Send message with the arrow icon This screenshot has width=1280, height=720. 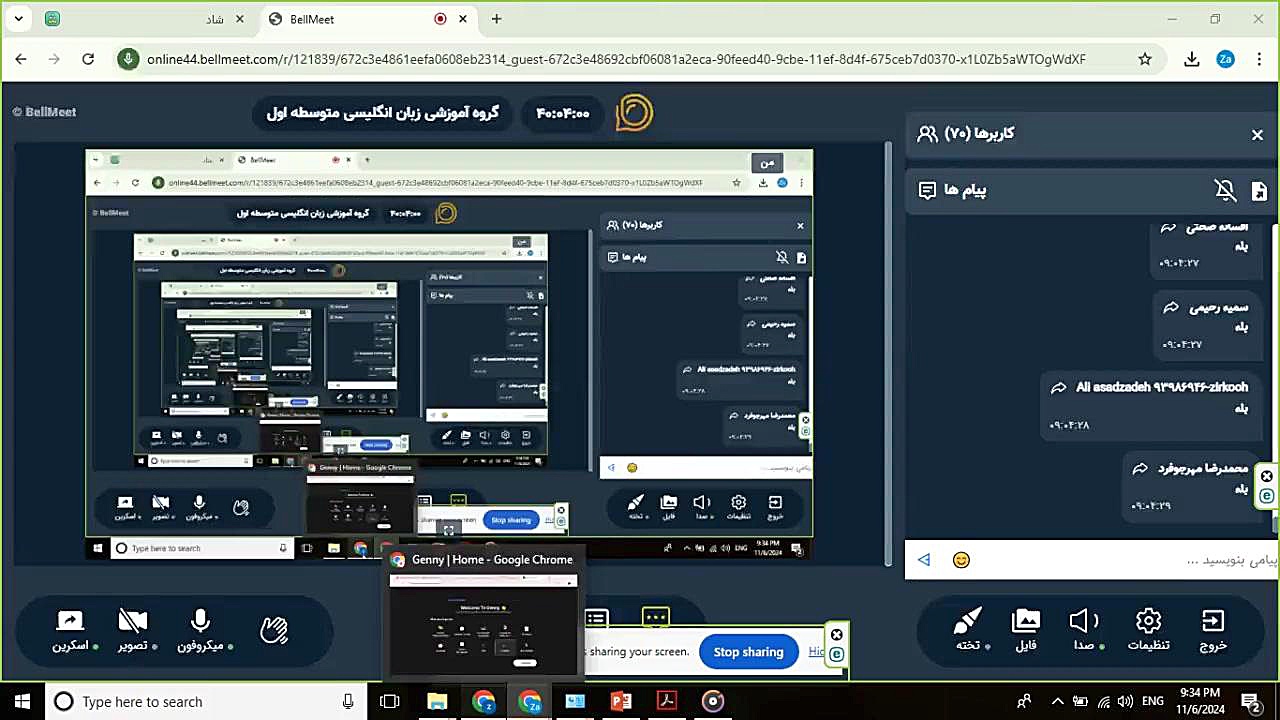(x=924, y=560)
